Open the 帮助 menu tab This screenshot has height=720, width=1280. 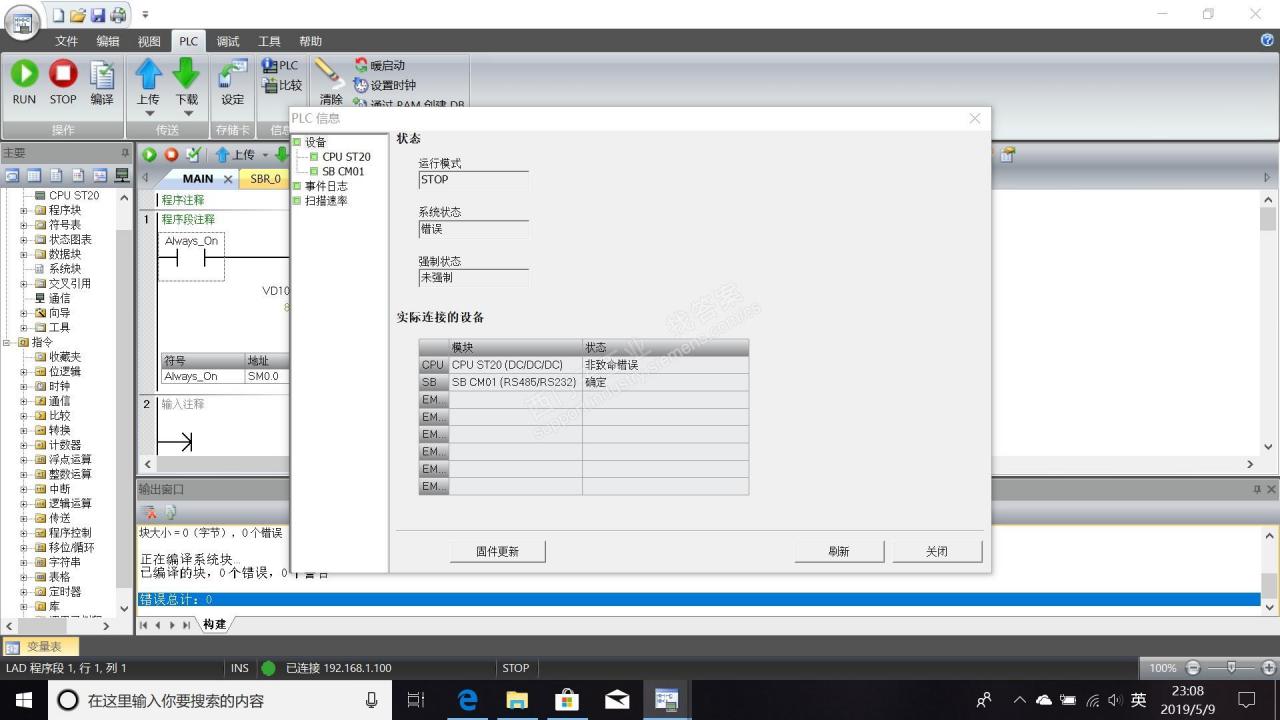pyautogui.click(x=310, y=41)
